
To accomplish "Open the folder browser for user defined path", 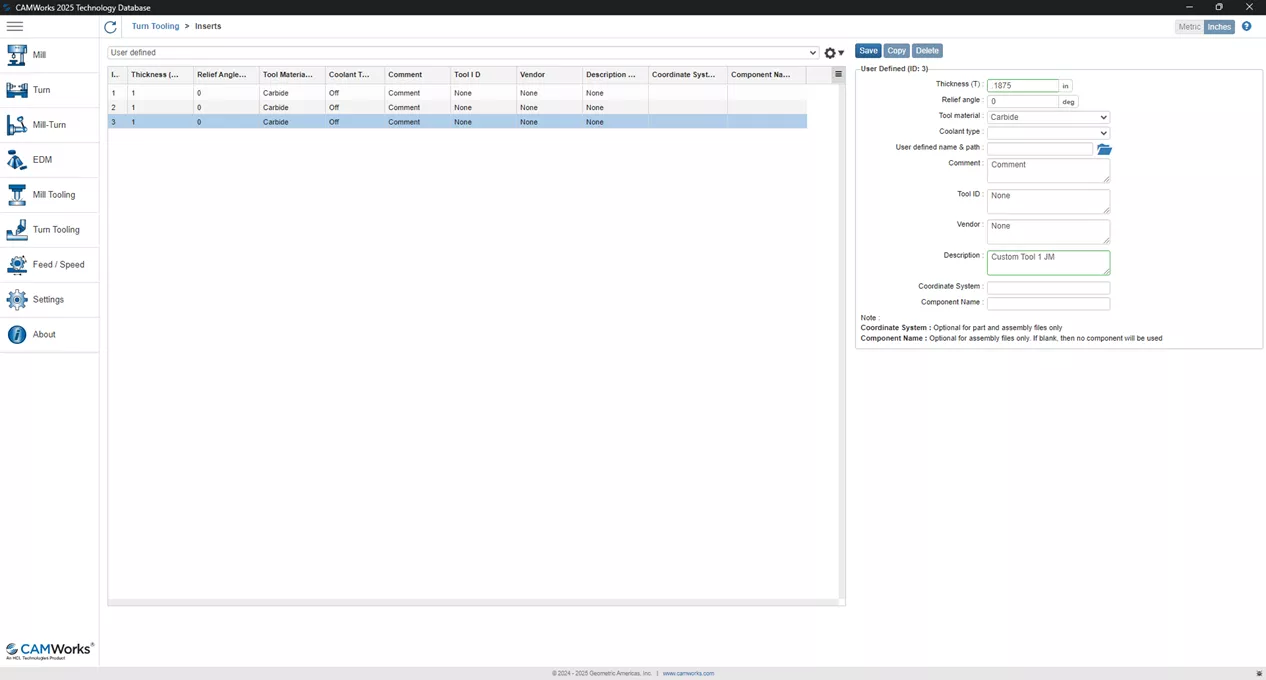I will click(1104, 148).
